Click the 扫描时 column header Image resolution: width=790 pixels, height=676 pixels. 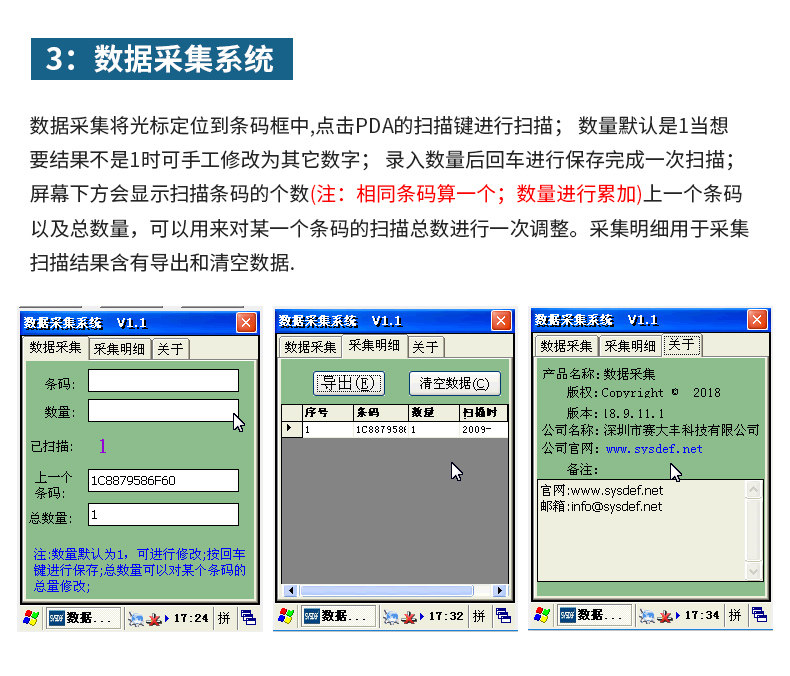tap(484, 413)
